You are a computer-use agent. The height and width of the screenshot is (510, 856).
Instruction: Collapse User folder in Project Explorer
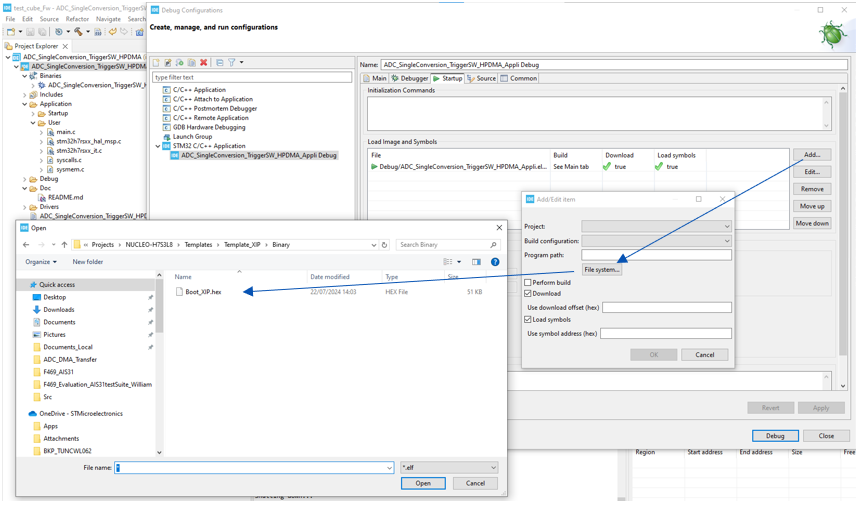[x=33, y=123]
